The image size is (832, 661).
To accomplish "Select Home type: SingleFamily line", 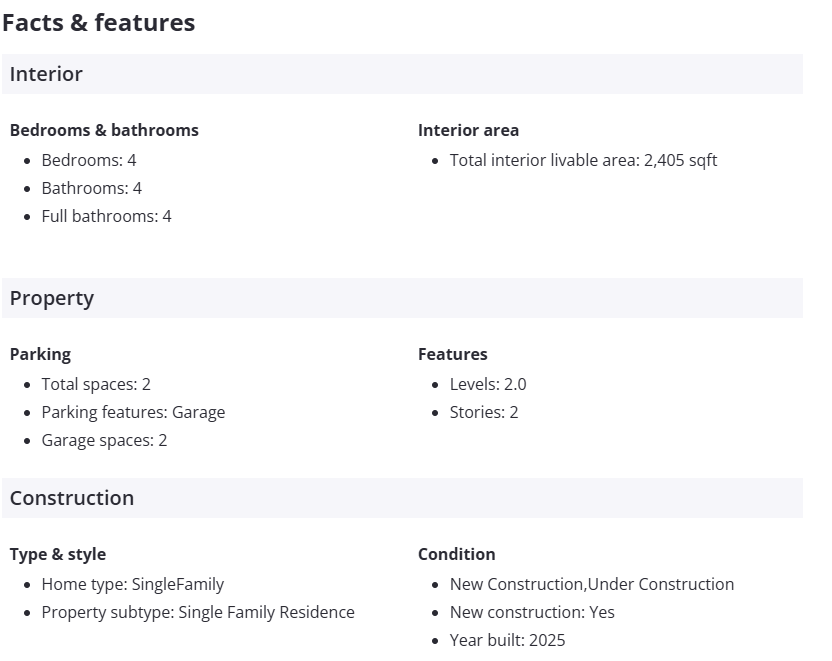I will 133,584.
